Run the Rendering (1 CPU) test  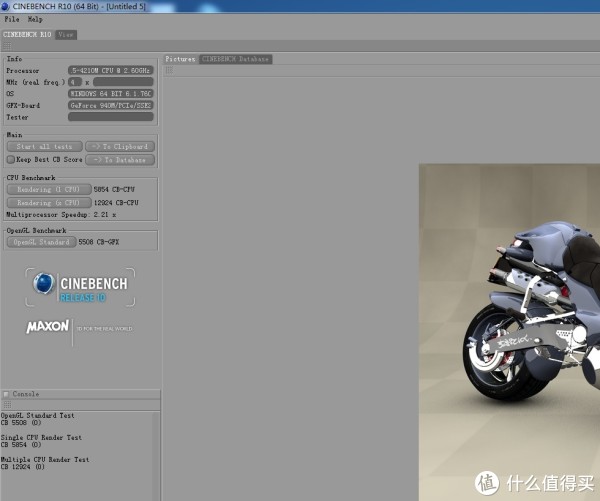[49, 189]
